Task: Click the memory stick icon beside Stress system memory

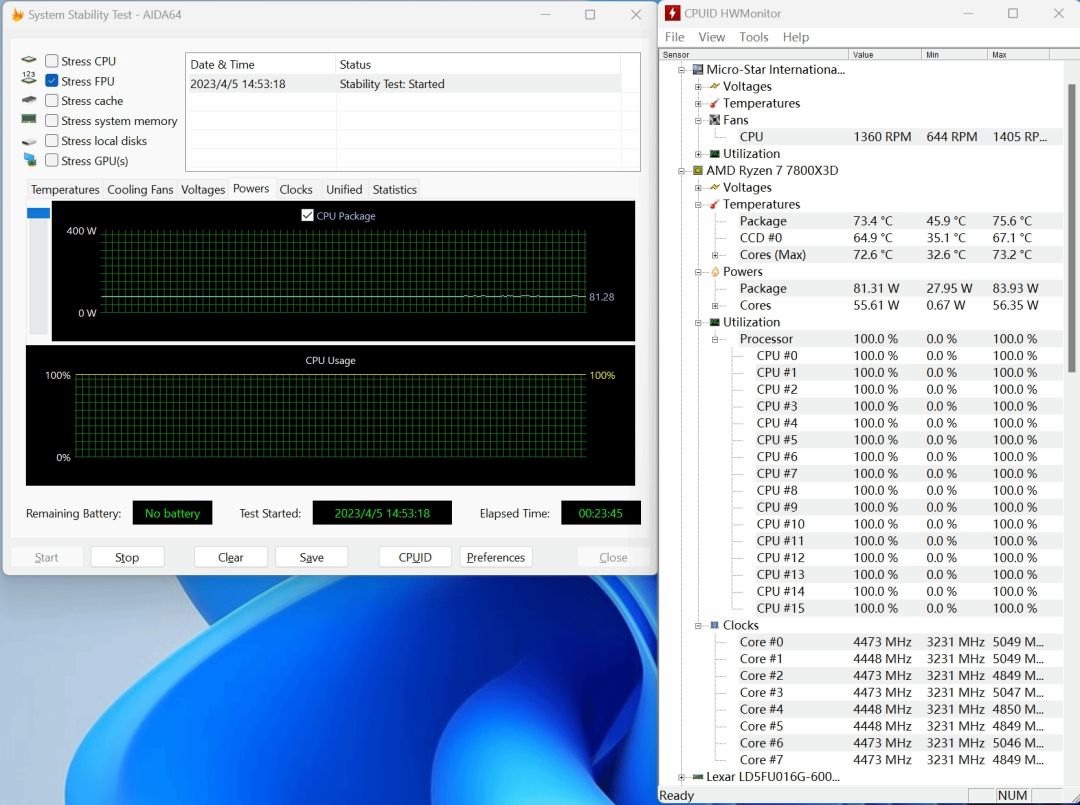Action: point(29,120)
